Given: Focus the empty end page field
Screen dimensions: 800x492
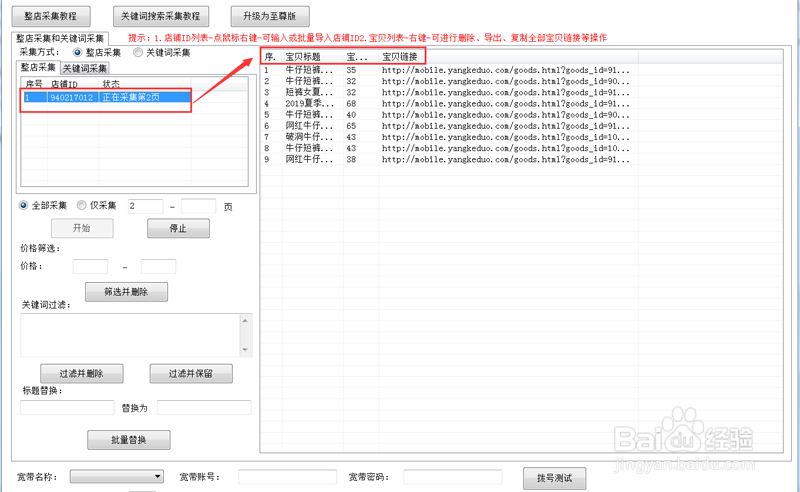Looking at the screenshot, I should point(198,206).
